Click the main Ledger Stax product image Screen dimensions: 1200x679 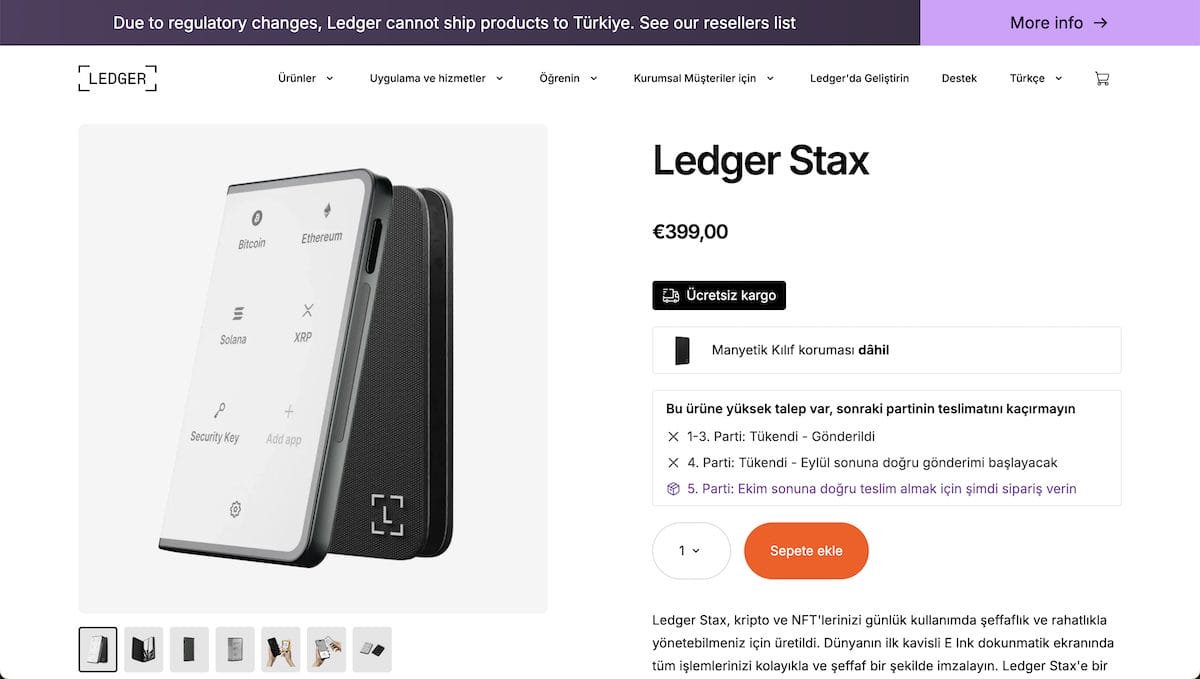point(313,368)
